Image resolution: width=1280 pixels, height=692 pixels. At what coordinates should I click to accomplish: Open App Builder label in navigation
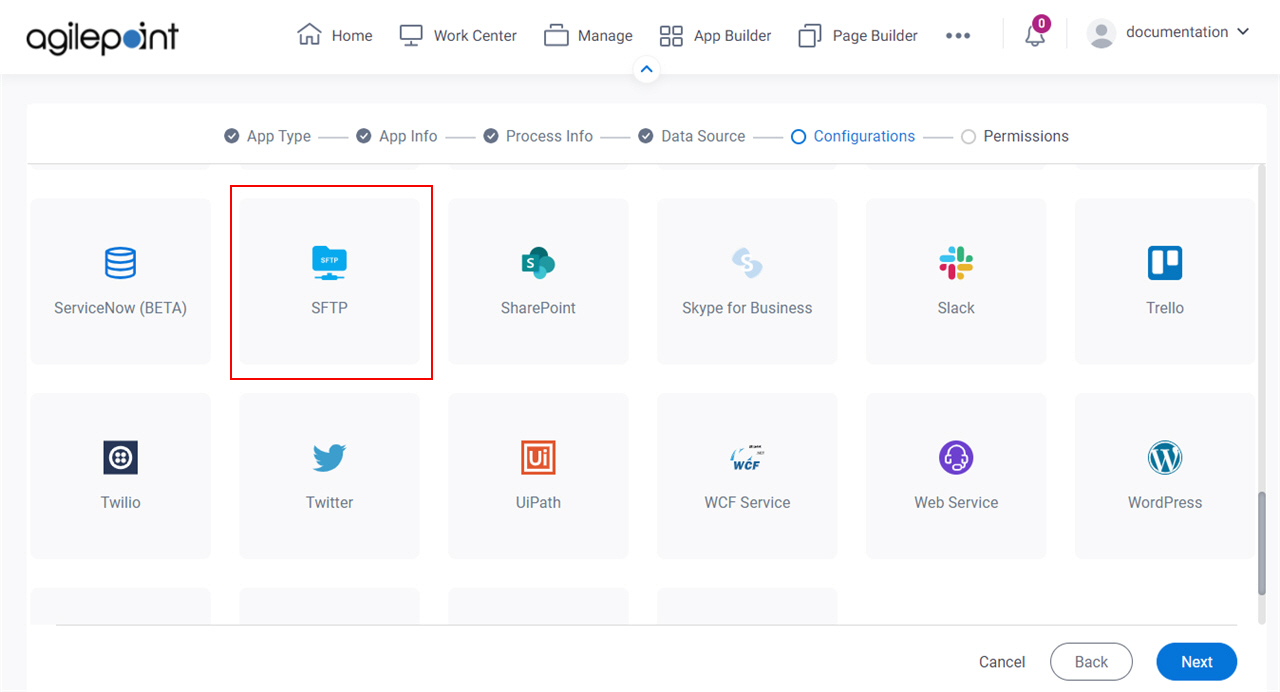pyautogui.click(x=733, y=35)
